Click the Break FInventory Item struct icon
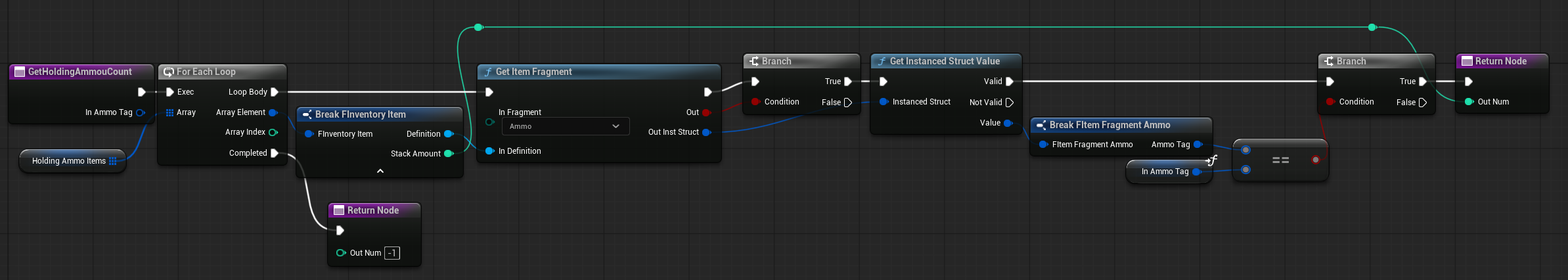 point(307,114)
